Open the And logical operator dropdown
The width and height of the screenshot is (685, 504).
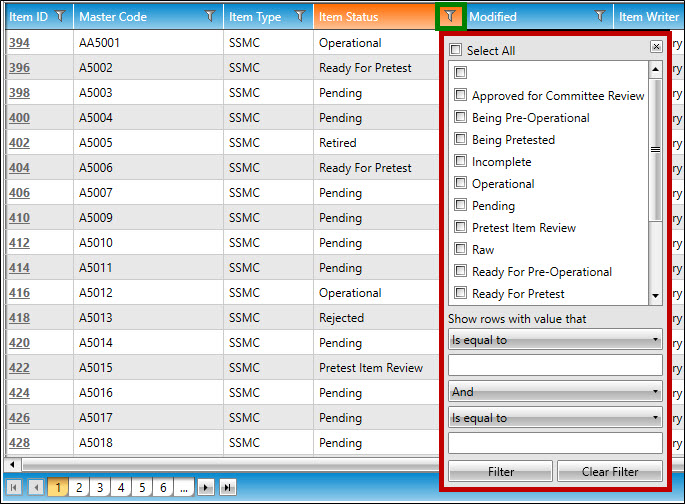(555, 392)
